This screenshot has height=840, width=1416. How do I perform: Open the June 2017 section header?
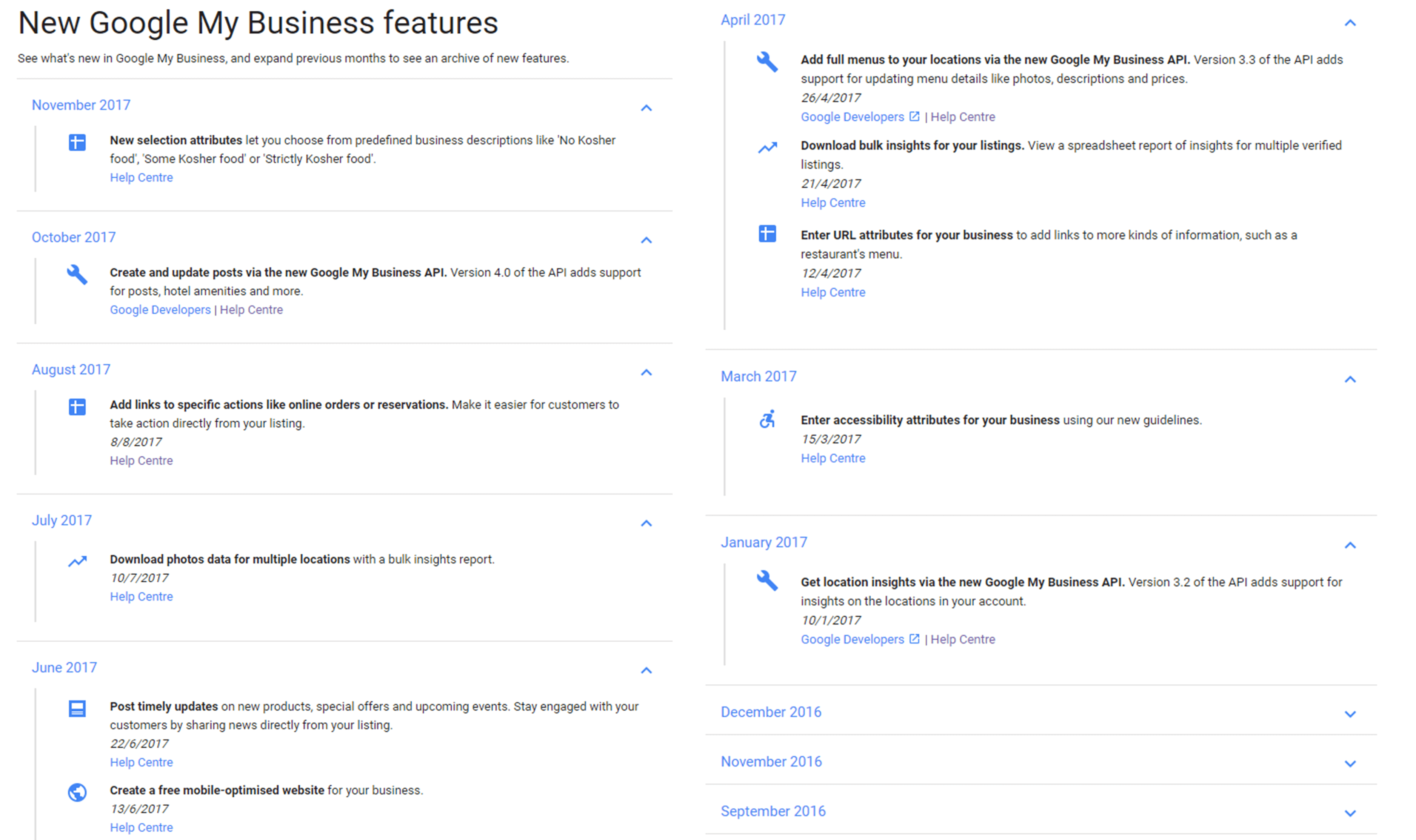64,667
